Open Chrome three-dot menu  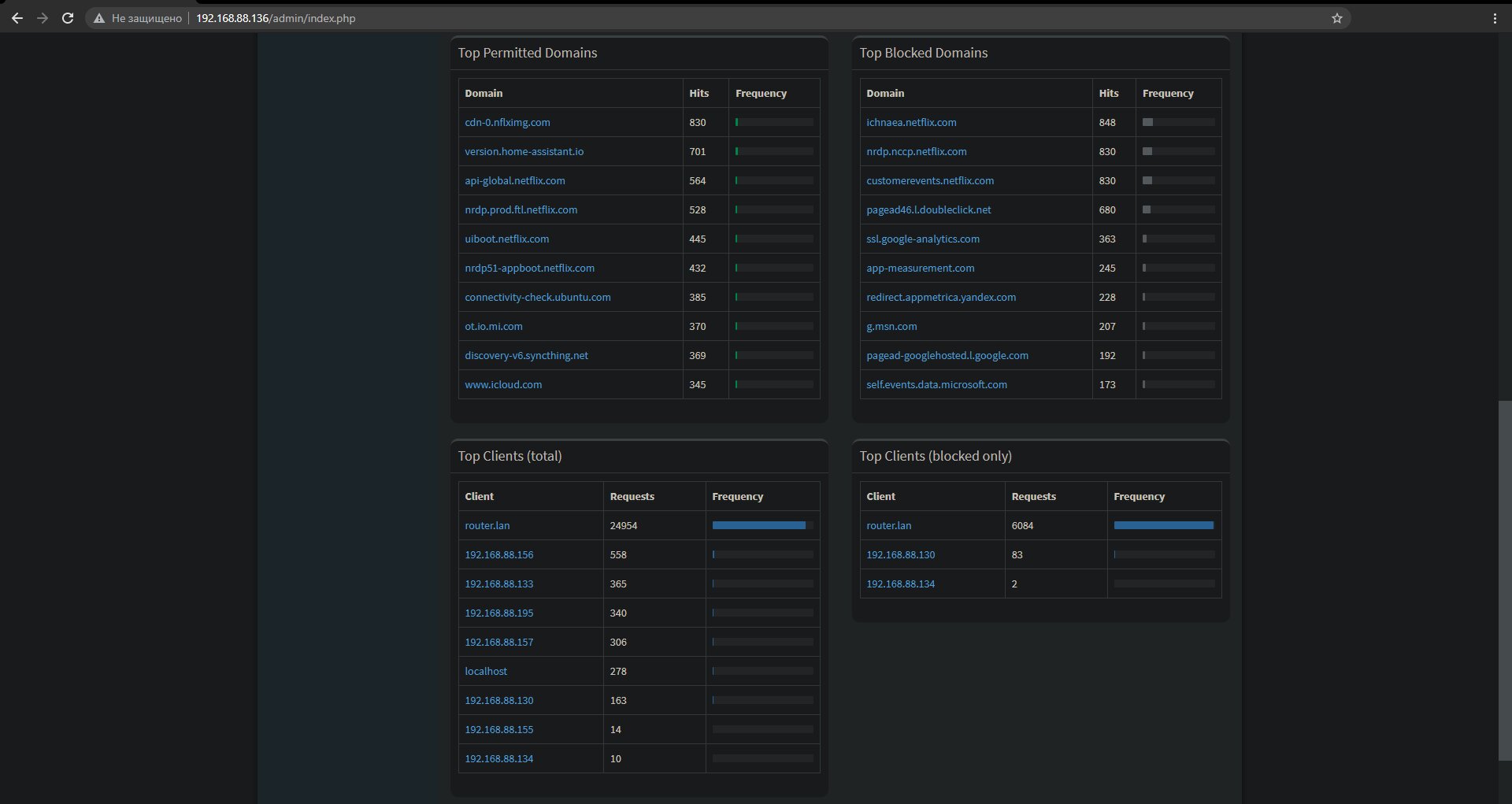coord(1495,18)
